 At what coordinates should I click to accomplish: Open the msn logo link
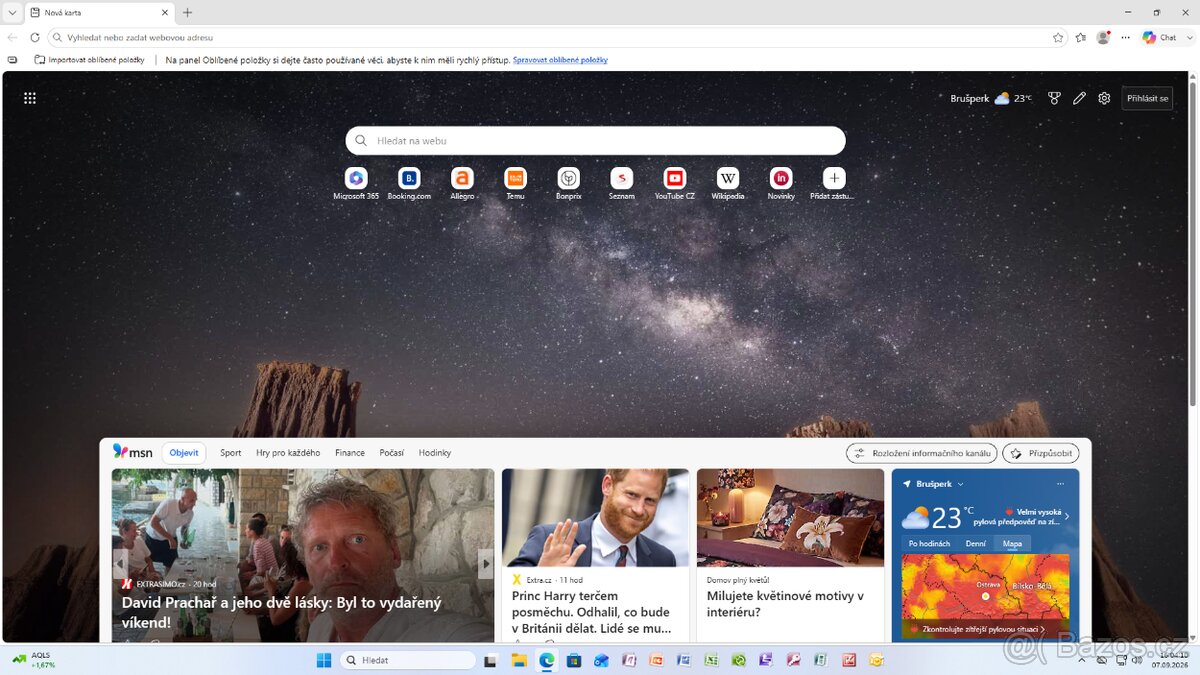pyautogui.click(x=133, y=452)
